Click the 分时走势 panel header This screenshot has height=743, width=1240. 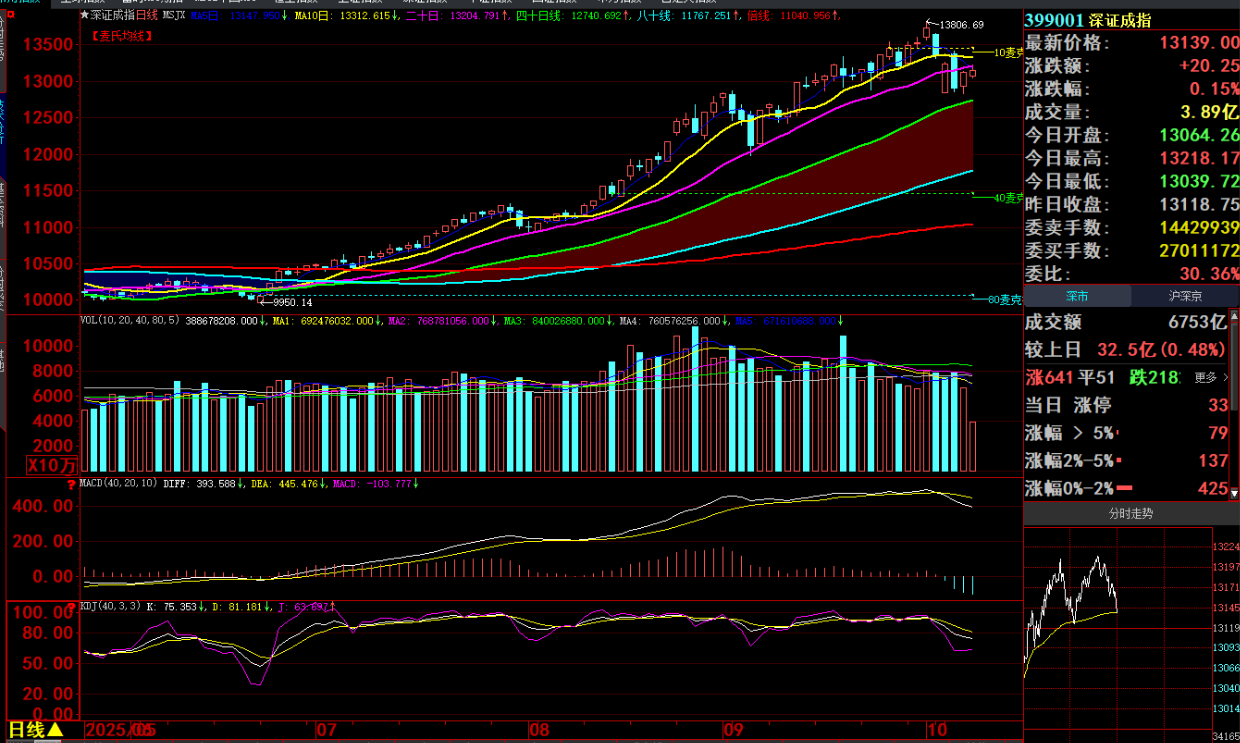1130,514
